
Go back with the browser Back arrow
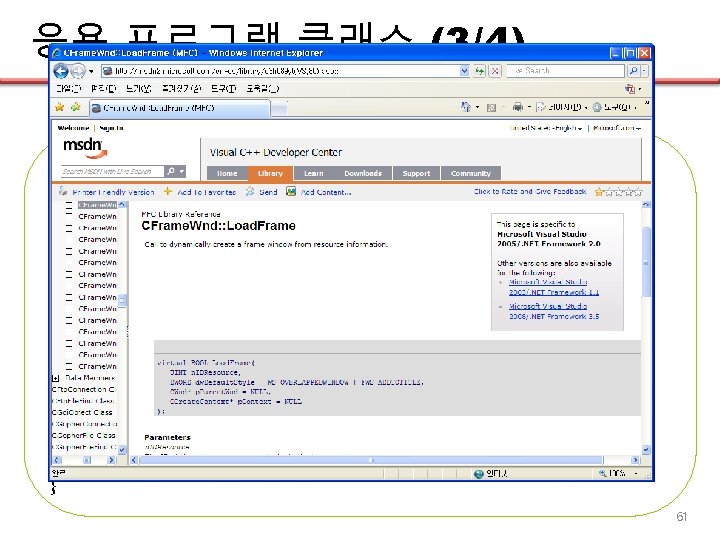pos(61,71)
